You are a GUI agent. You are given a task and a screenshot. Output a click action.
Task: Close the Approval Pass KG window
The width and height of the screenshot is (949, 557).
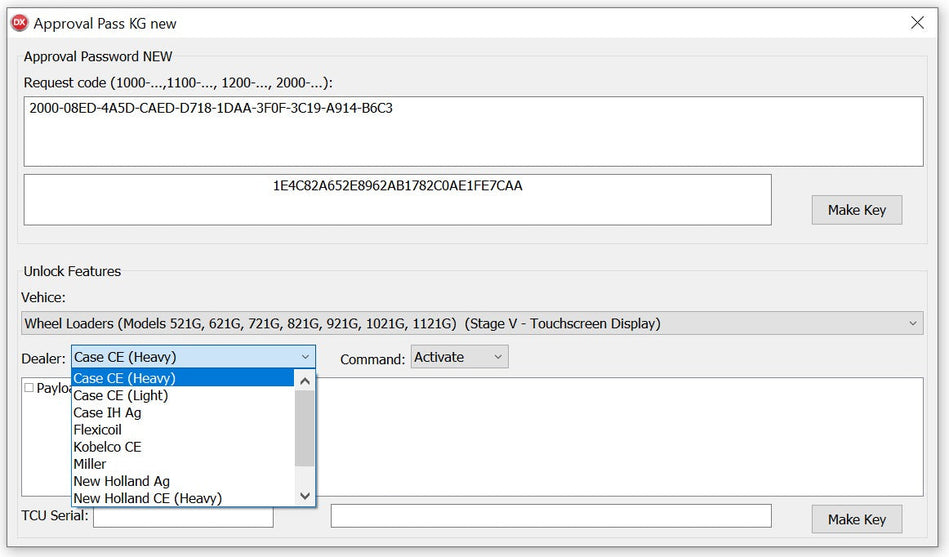(917, 23)
